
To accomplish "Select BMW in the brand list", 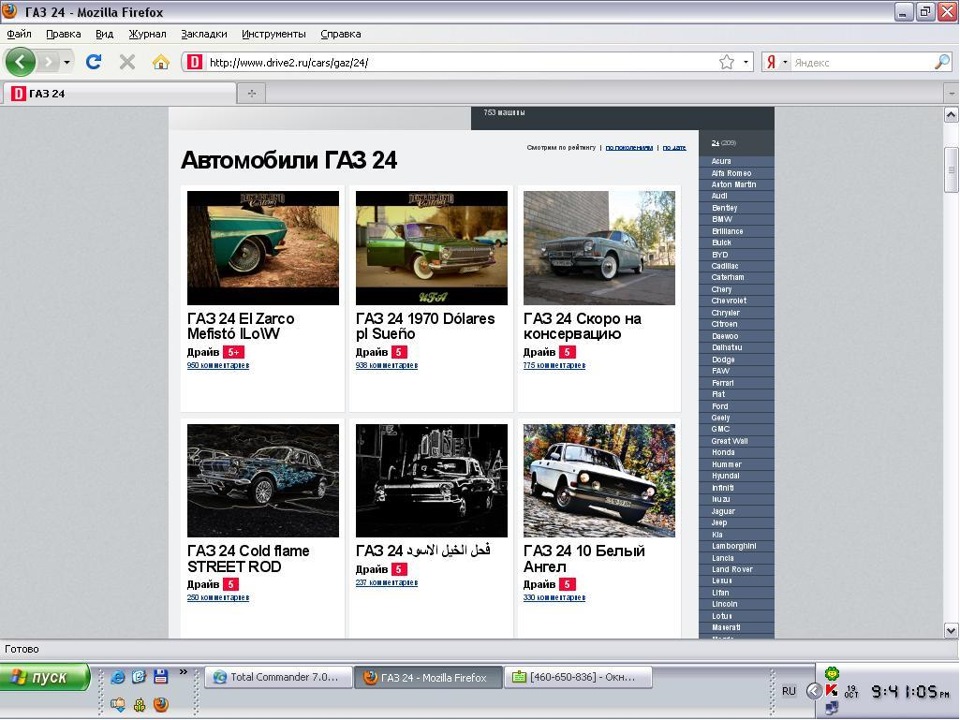I will [722, 219].
